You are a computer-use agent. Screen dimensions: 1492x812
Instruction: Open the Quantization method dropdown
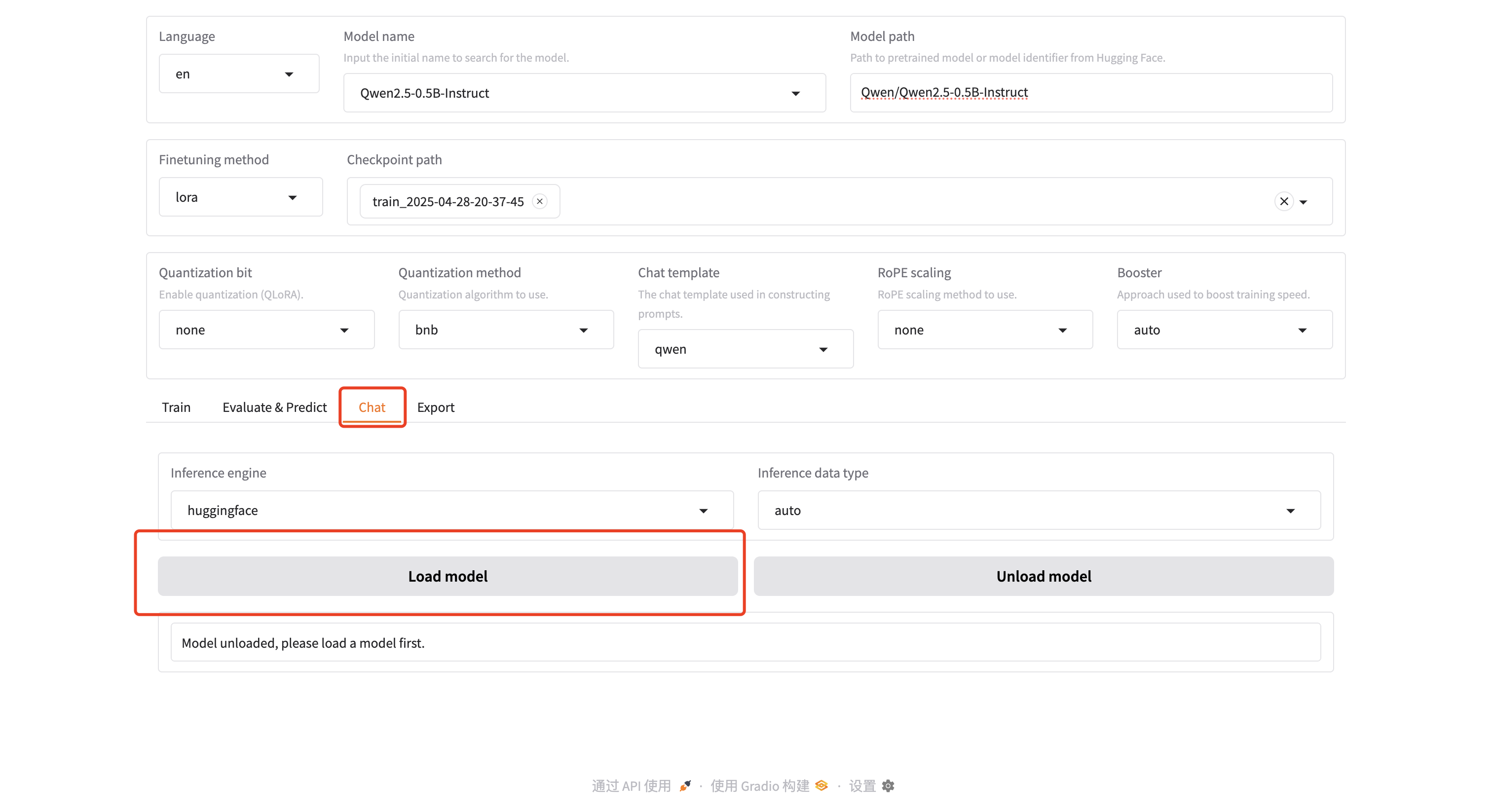click(505, 330)
